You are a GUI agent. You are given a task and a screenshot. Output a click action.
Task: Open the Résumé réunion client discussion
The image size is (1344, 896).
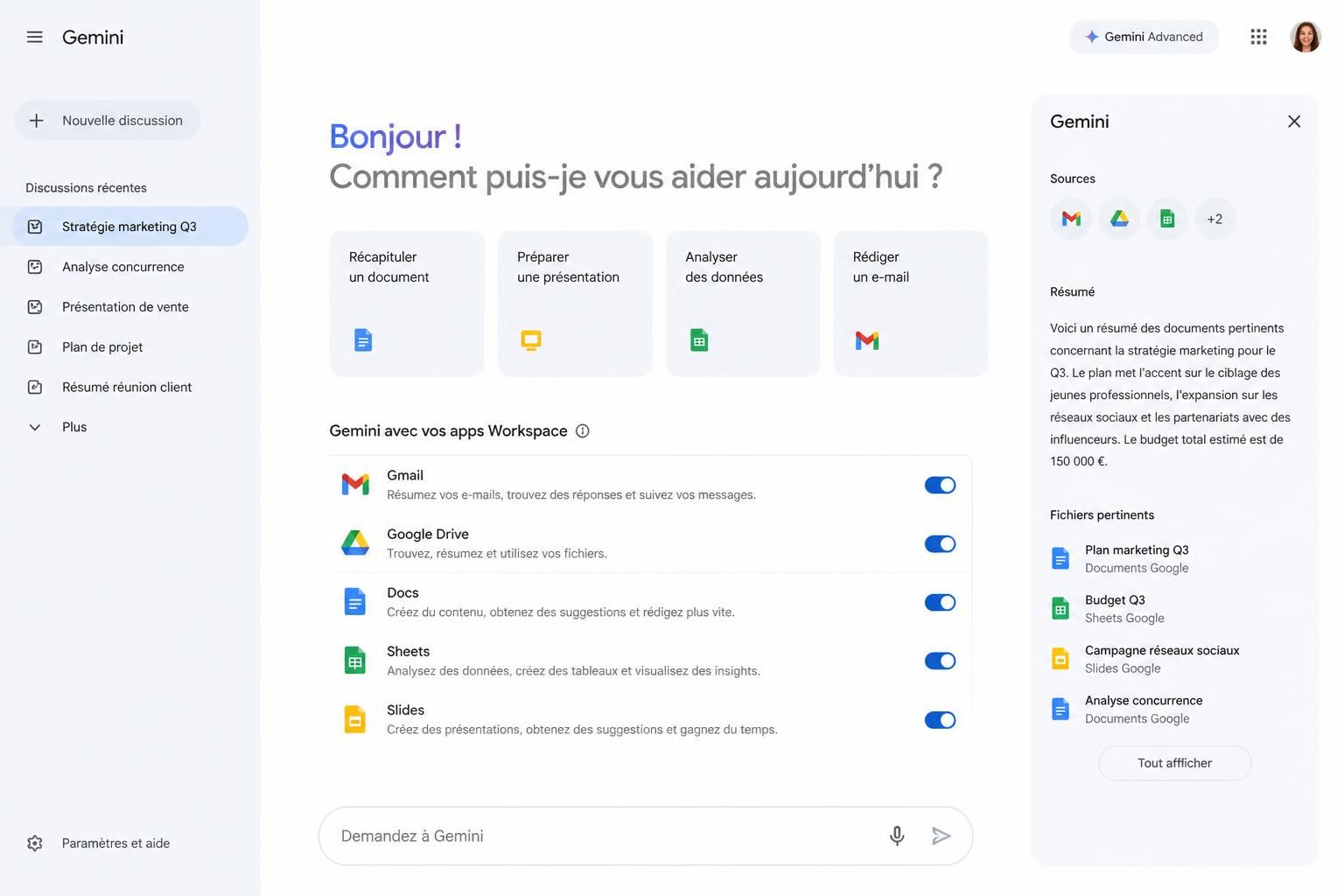point(131,387)
